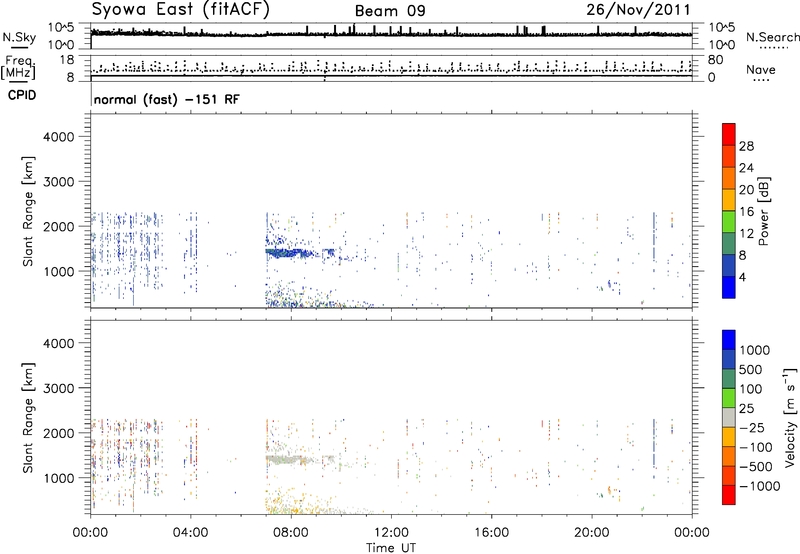800x554 pixels.
Task: Pick the red top segment of the Power colorbar
Action: tap(729, 134)
